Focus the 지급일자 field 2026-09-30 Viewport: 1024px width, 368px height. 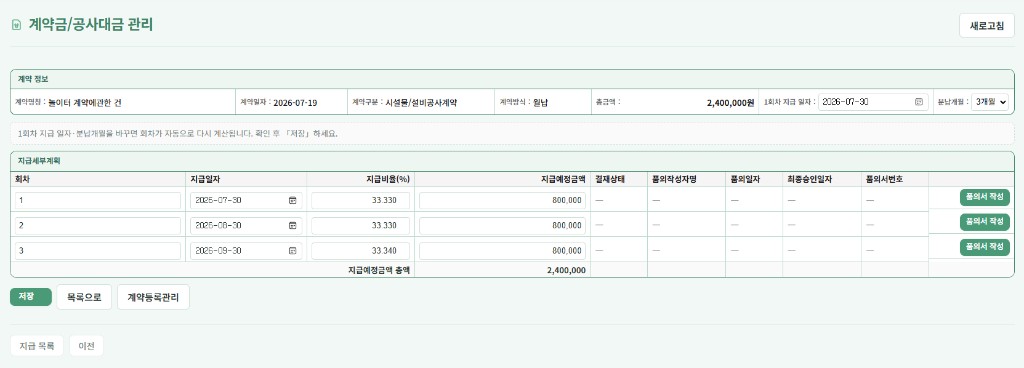point(246,251)
